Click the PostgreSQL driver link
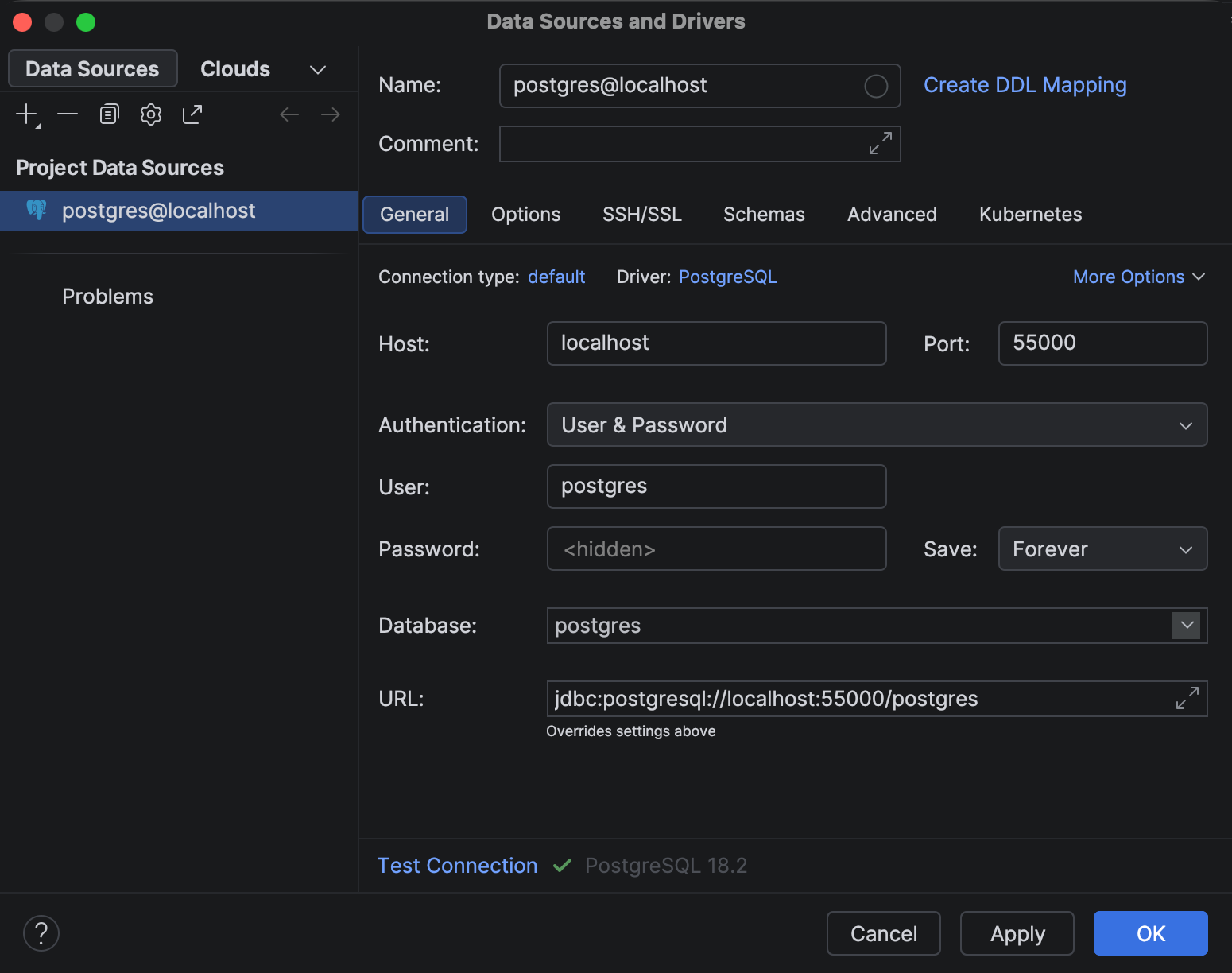Image resolution: width=1232 pixels, height=973 pixels. point(727,277)
